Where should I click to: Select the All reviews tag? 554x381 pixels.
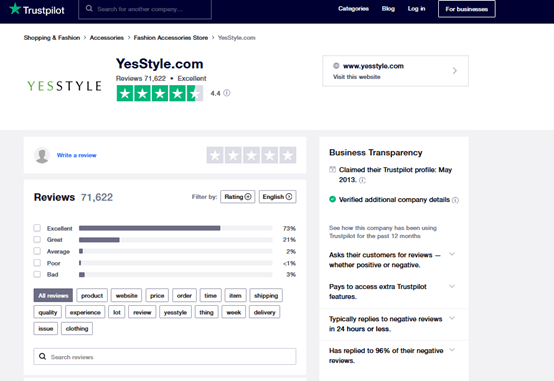[x=53, y=295]
